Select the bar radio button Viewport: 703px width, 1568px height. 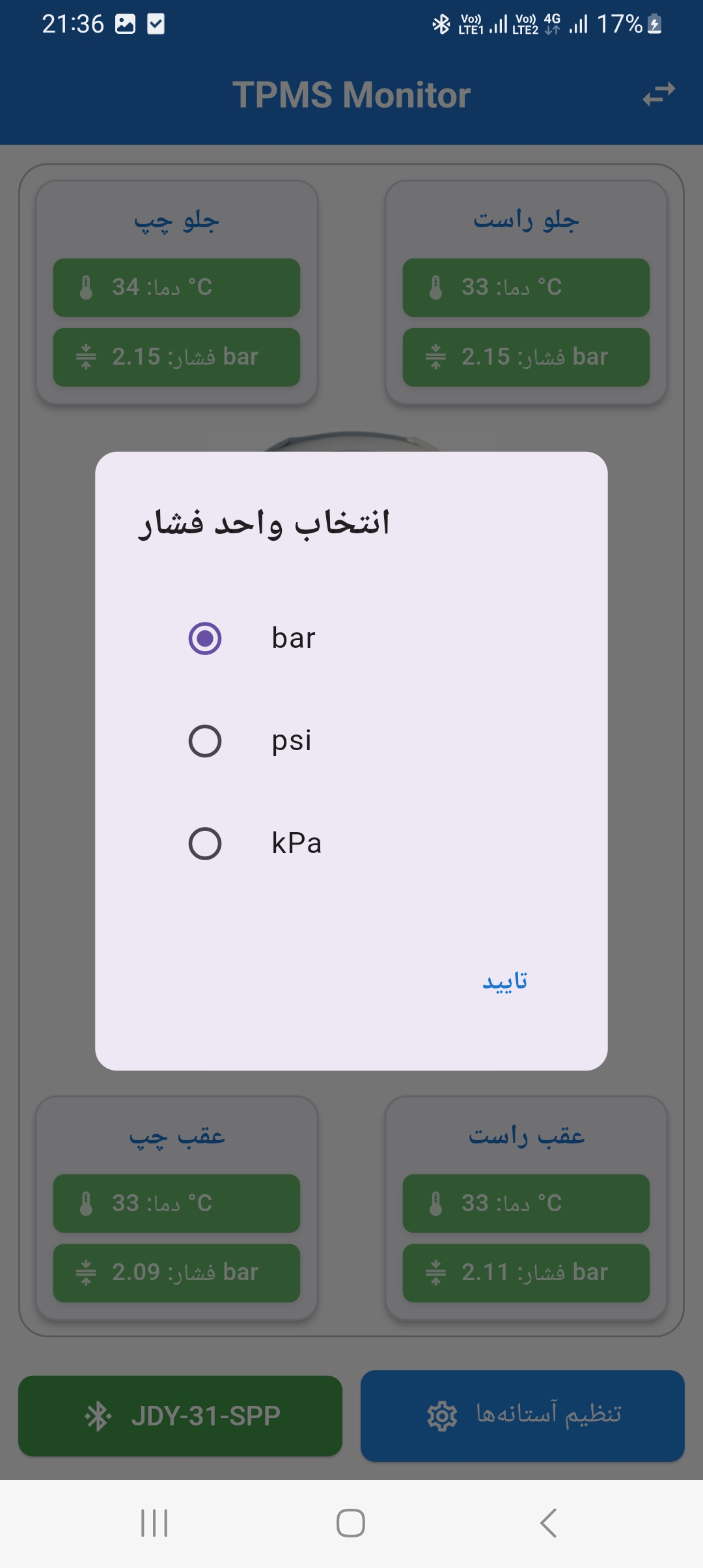(x=205, y=638)
